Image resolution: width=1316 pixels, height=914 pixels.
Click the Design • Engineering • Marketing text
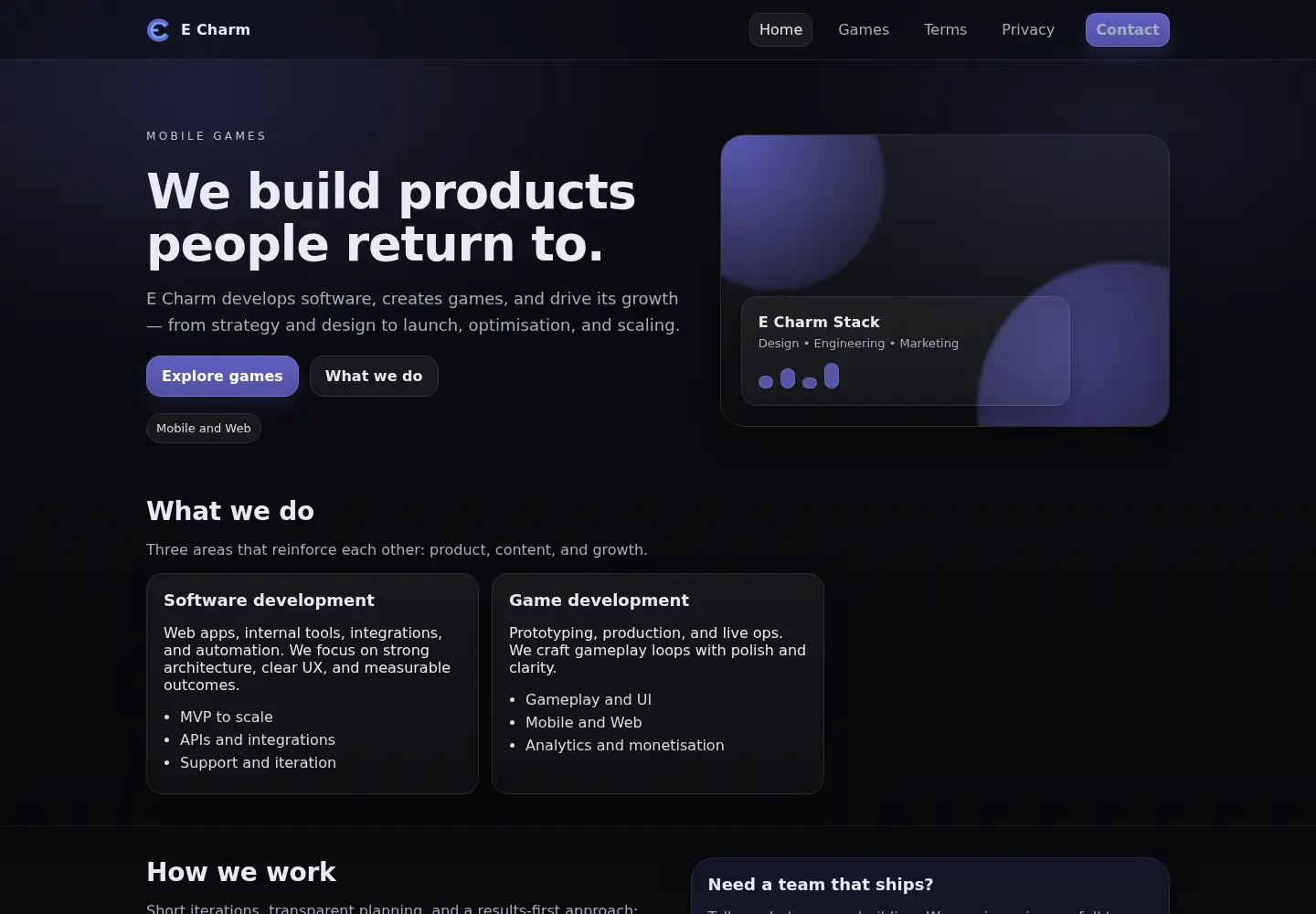tap(858, 344)
